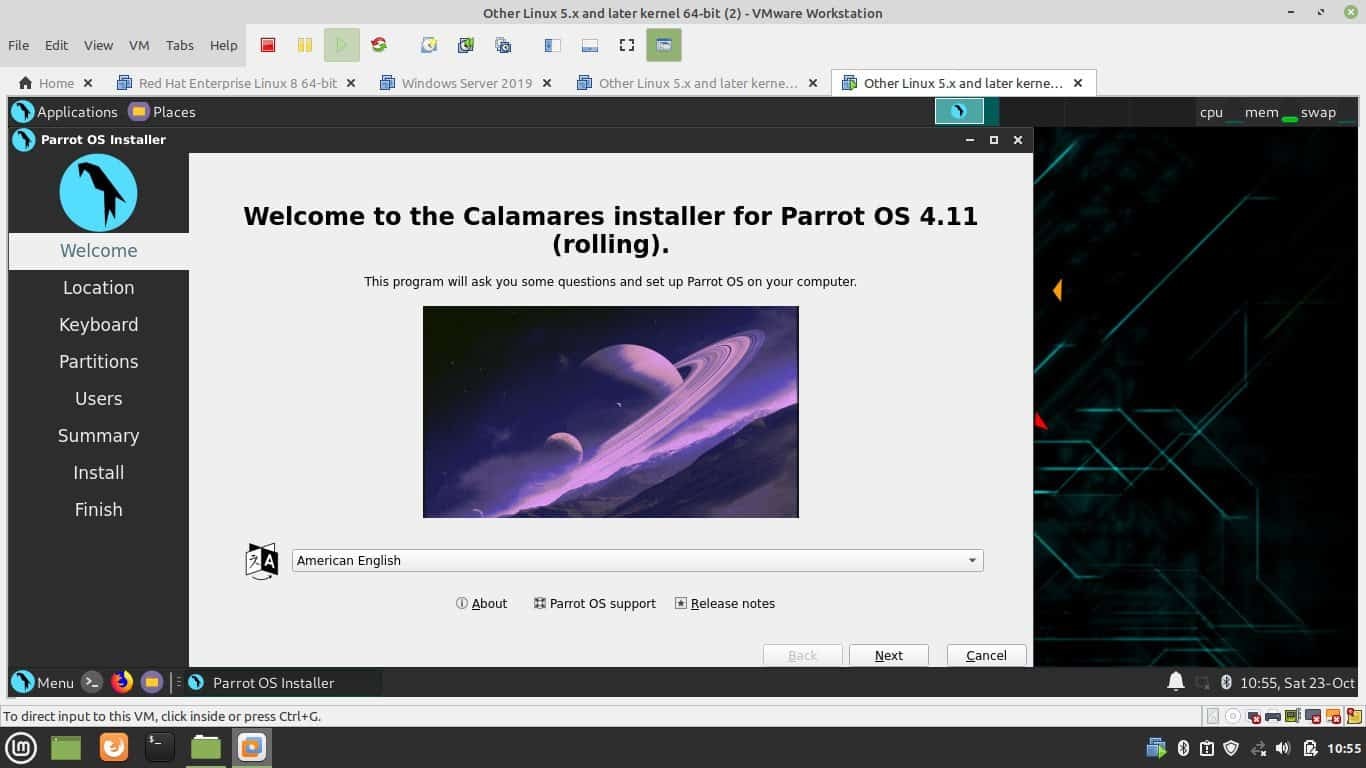Toggle the thumbnail bar toolbar icon
1366x768 pixels.
(x=590, y=45)
